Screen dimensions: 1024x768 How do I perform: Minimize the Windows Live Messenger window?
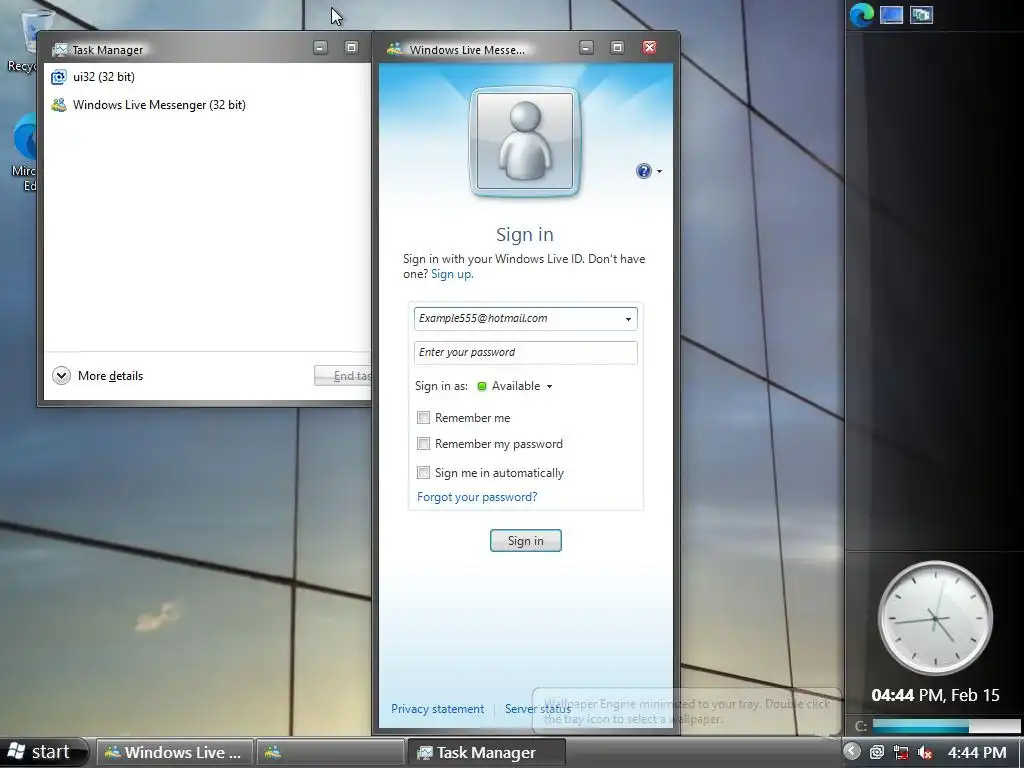pyautogui.click(x=586, y=47)
